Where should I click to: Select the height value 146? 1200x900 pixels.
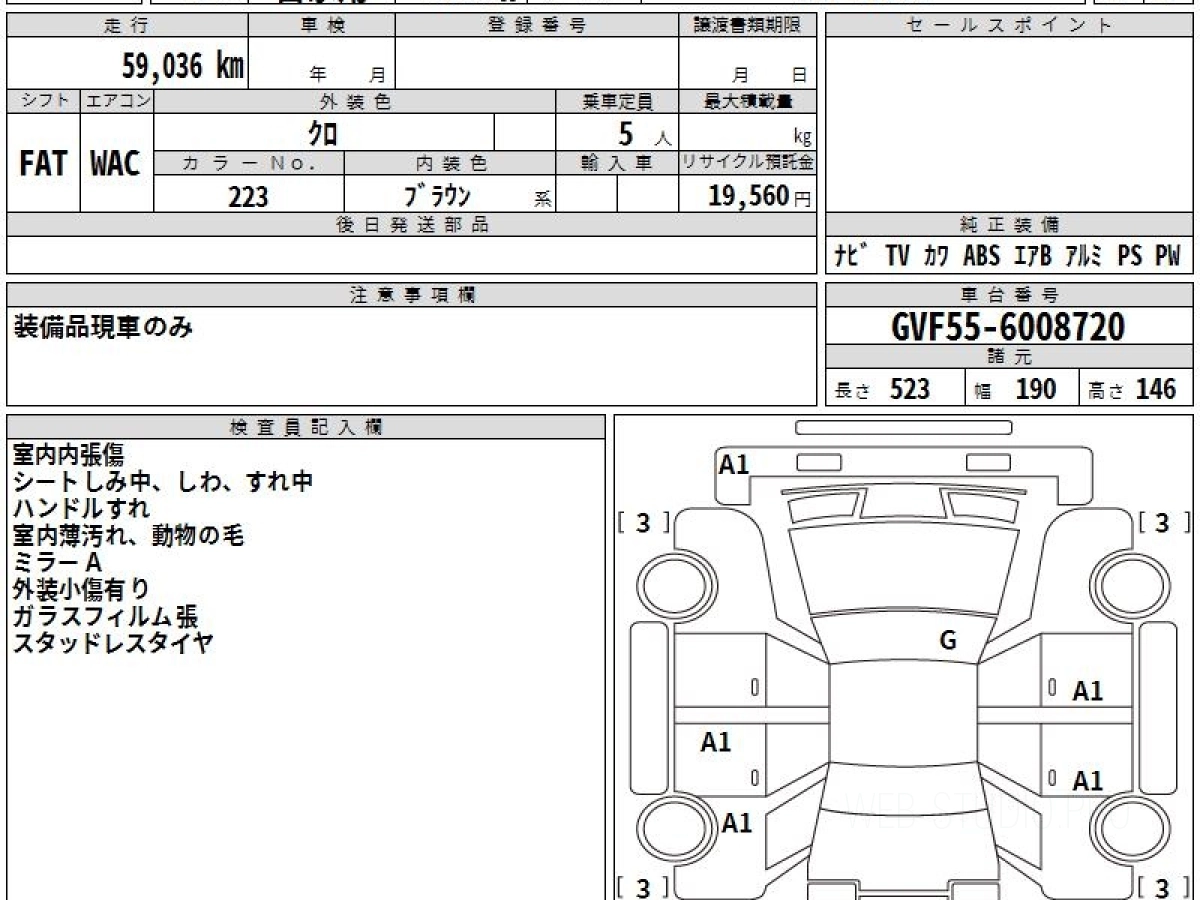(x=1155, y=389)
